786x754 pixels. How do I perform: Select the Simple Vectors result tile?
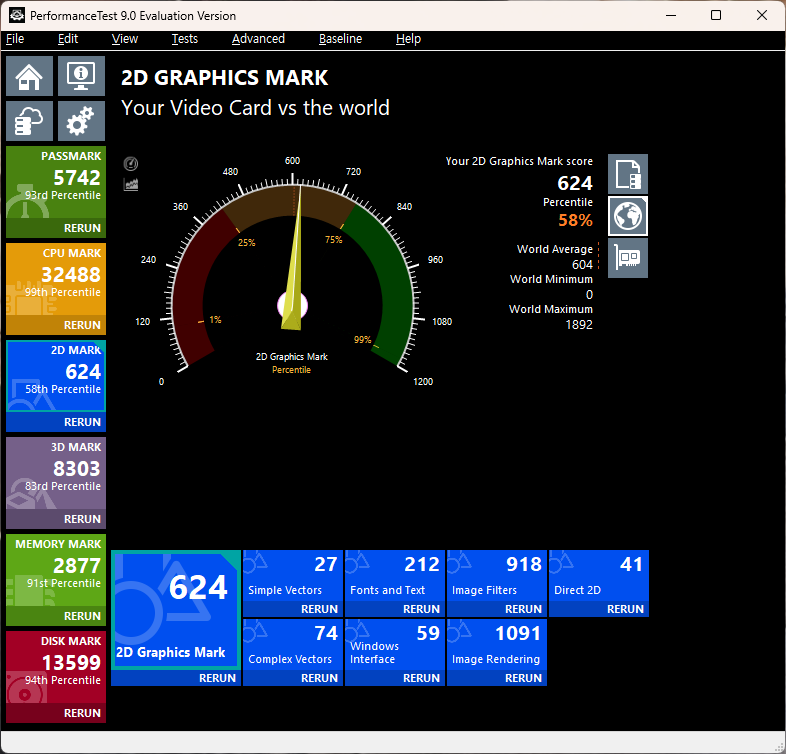click(293, 576)
